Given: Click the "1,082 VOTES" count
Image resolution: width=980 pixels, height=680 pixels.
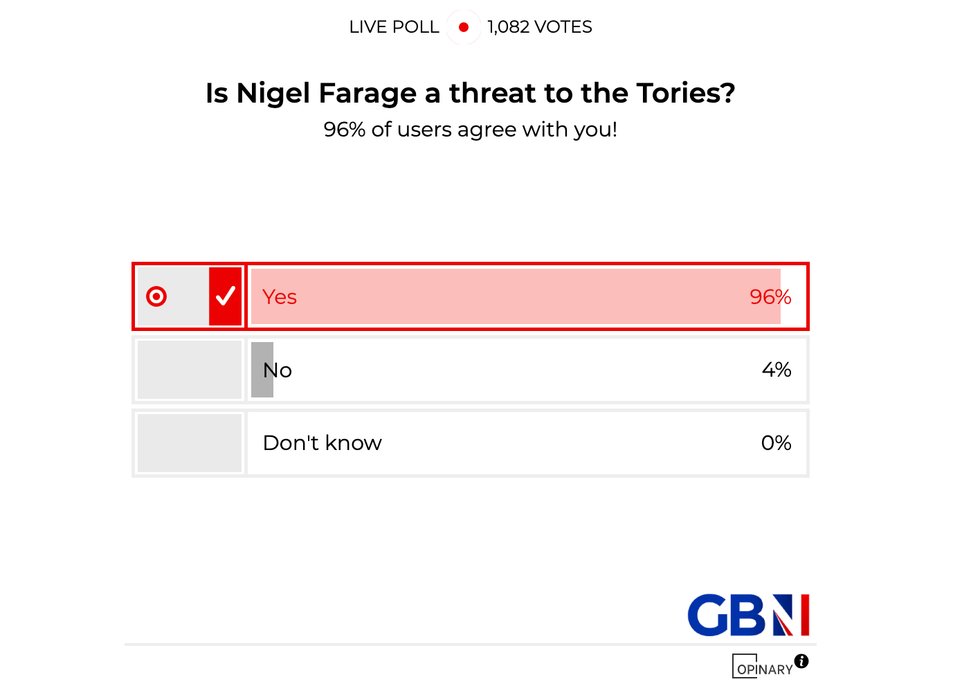Looking at the screenshot, I should pos(540,28).
